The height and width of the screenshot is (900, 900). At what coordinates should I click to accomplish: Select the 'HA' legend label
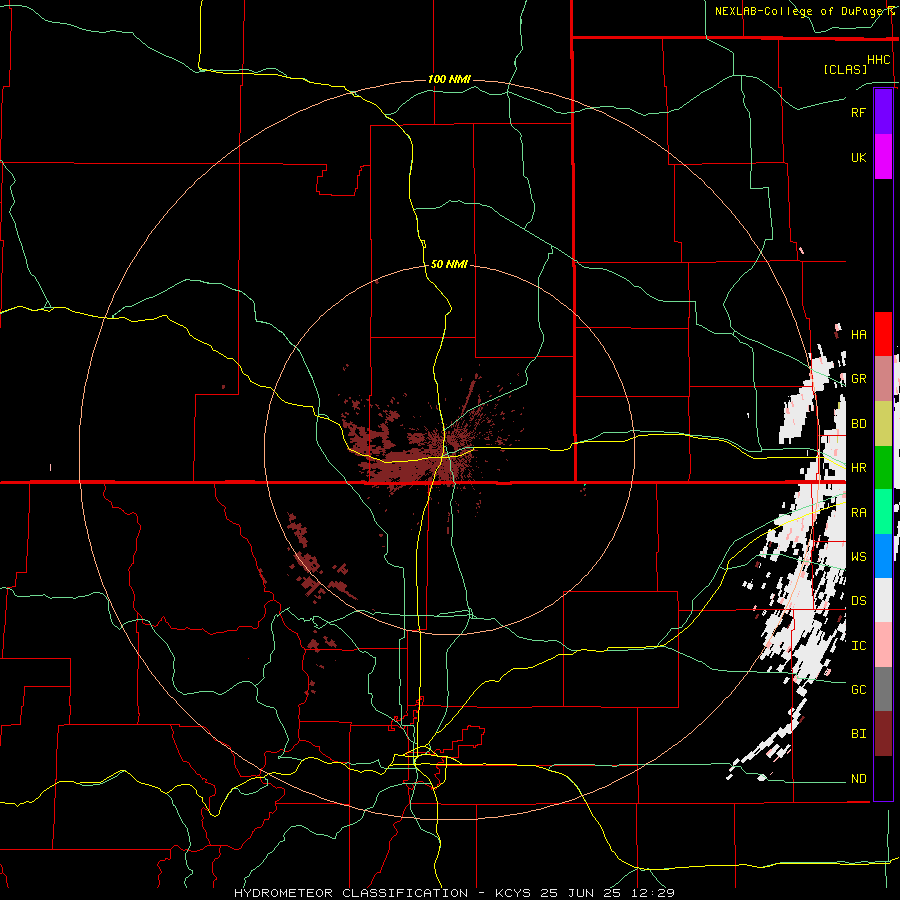[x=858, y=334]
